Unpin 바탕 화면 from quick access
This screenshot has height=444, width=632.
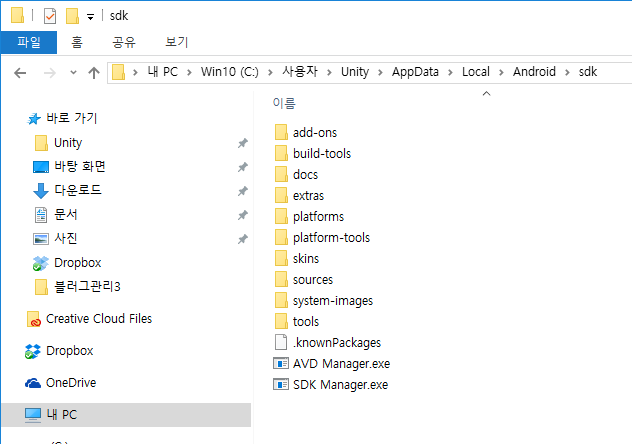click(243, 167)
